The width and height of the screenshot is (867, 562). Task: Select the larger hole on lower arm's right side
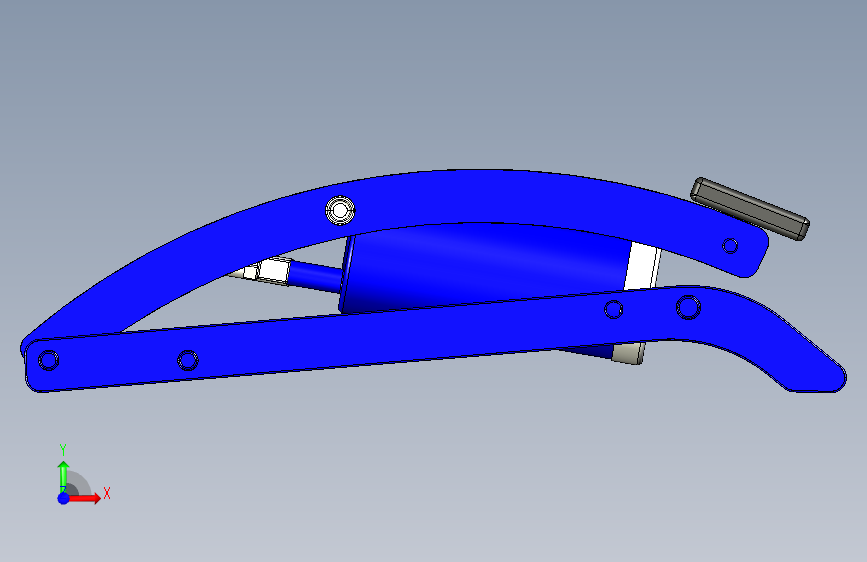point(688,307)
